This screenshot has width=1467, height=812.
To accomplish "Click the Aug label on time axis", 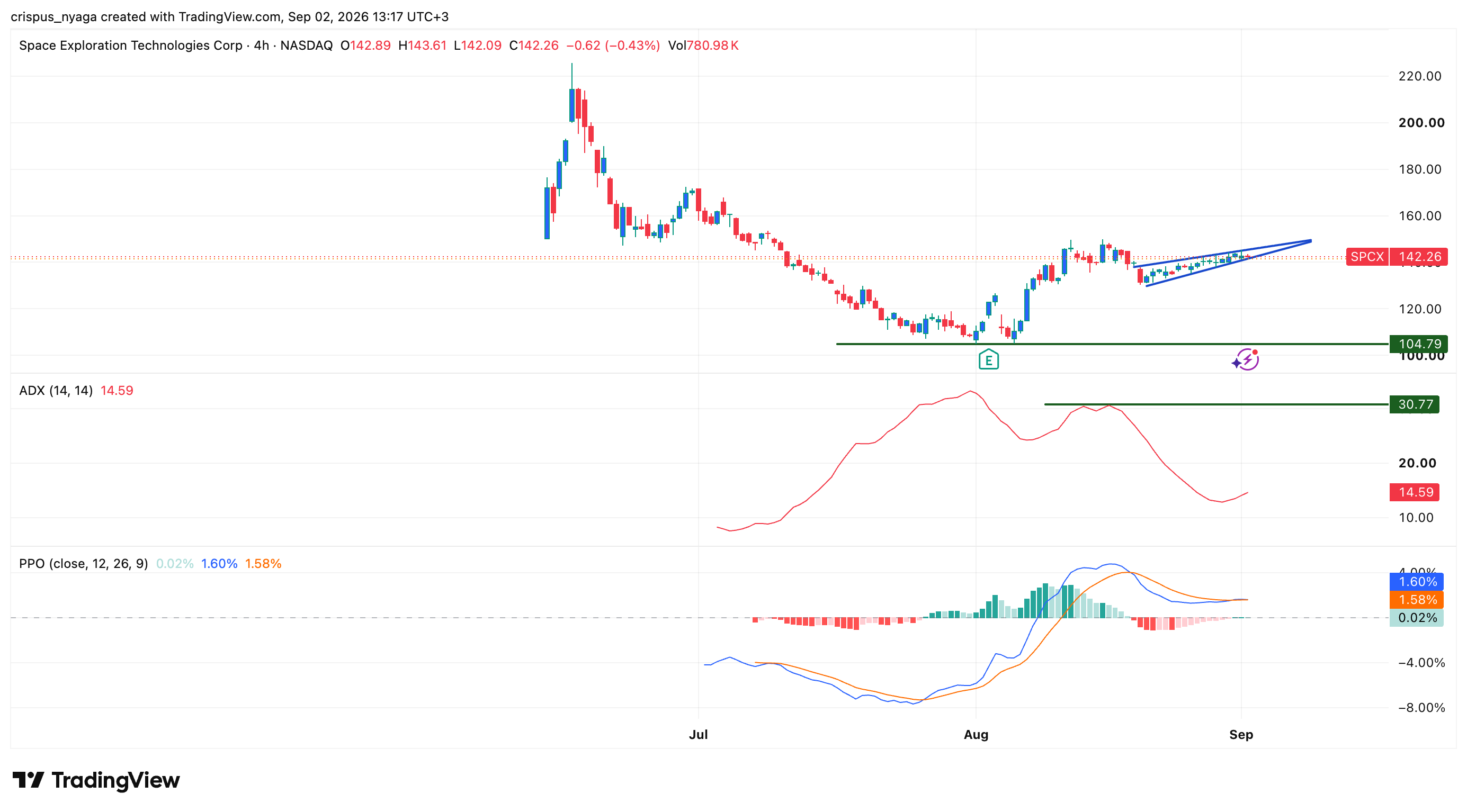I will (976, 735).
